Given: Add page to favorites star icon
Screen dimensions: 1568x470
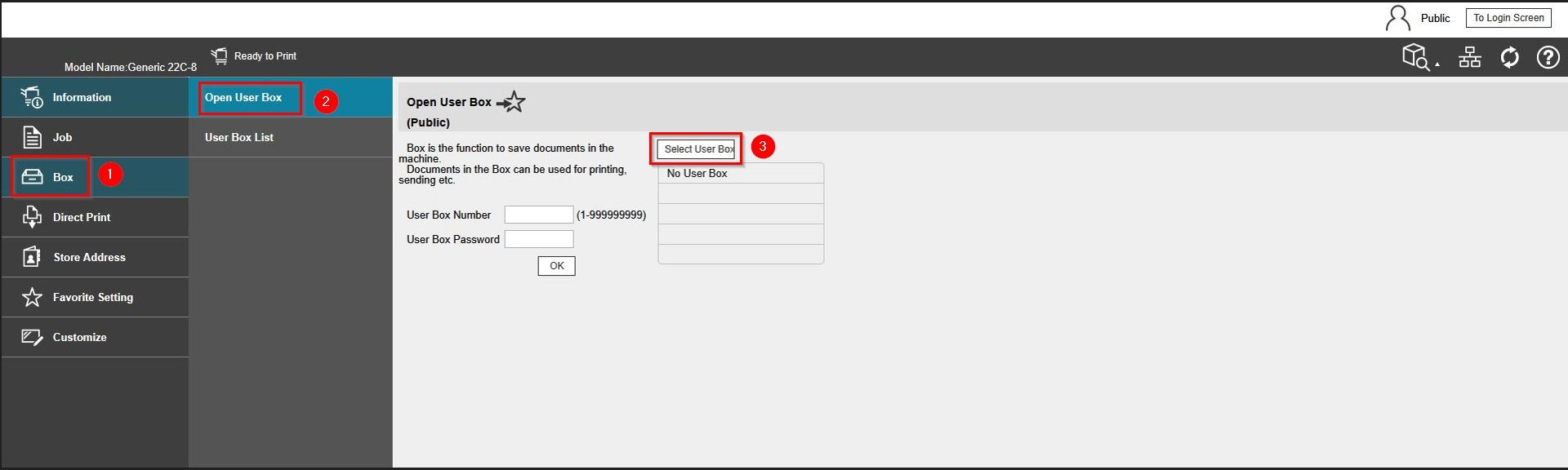Looking at the screenshot, I should pyautogui.click(x=512, y=102).
